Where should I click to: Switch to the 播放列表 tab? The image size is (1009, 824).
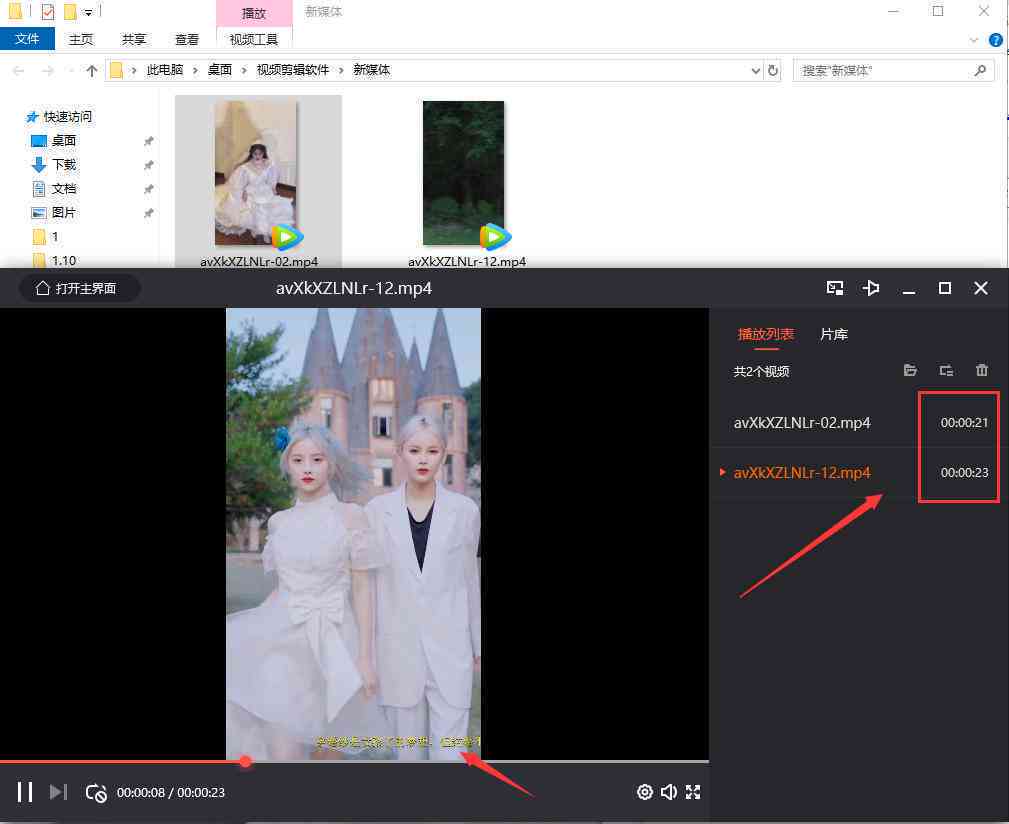(765, 334)
